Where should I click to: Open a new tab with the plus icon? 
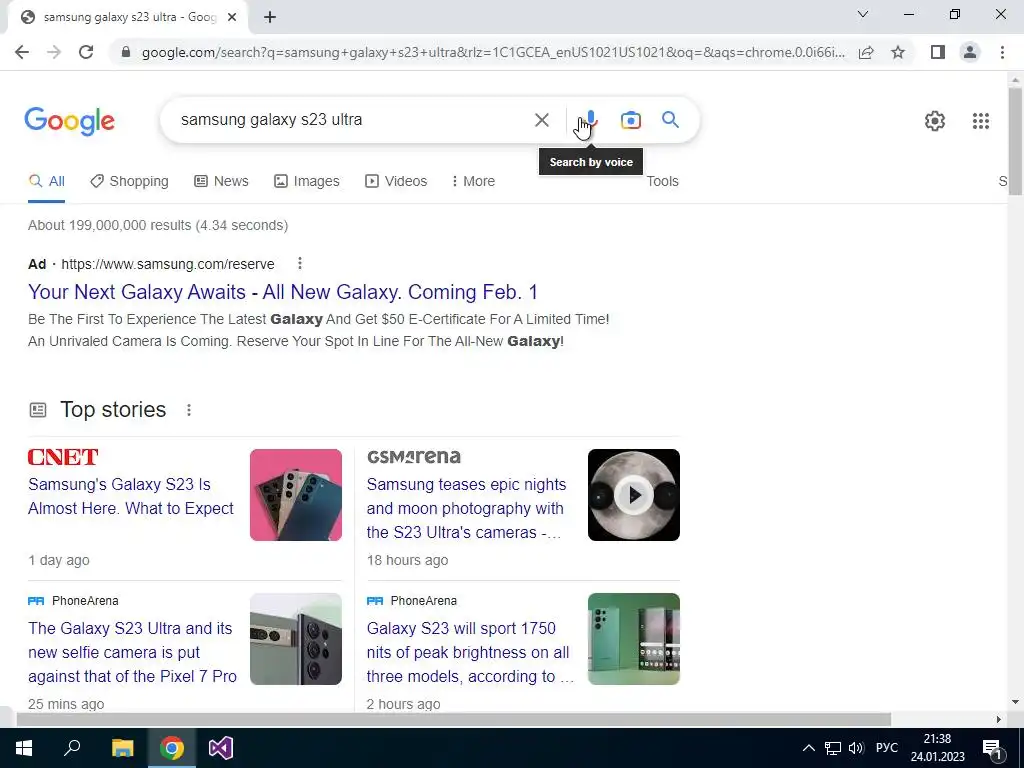click(x=270, y=18)
